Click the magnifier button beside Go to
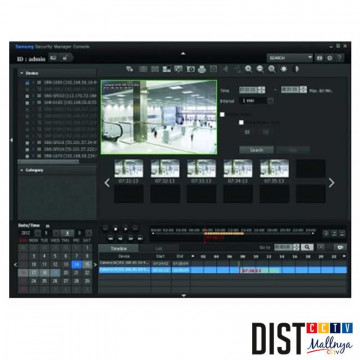360x360 pixels. [307, 247]
